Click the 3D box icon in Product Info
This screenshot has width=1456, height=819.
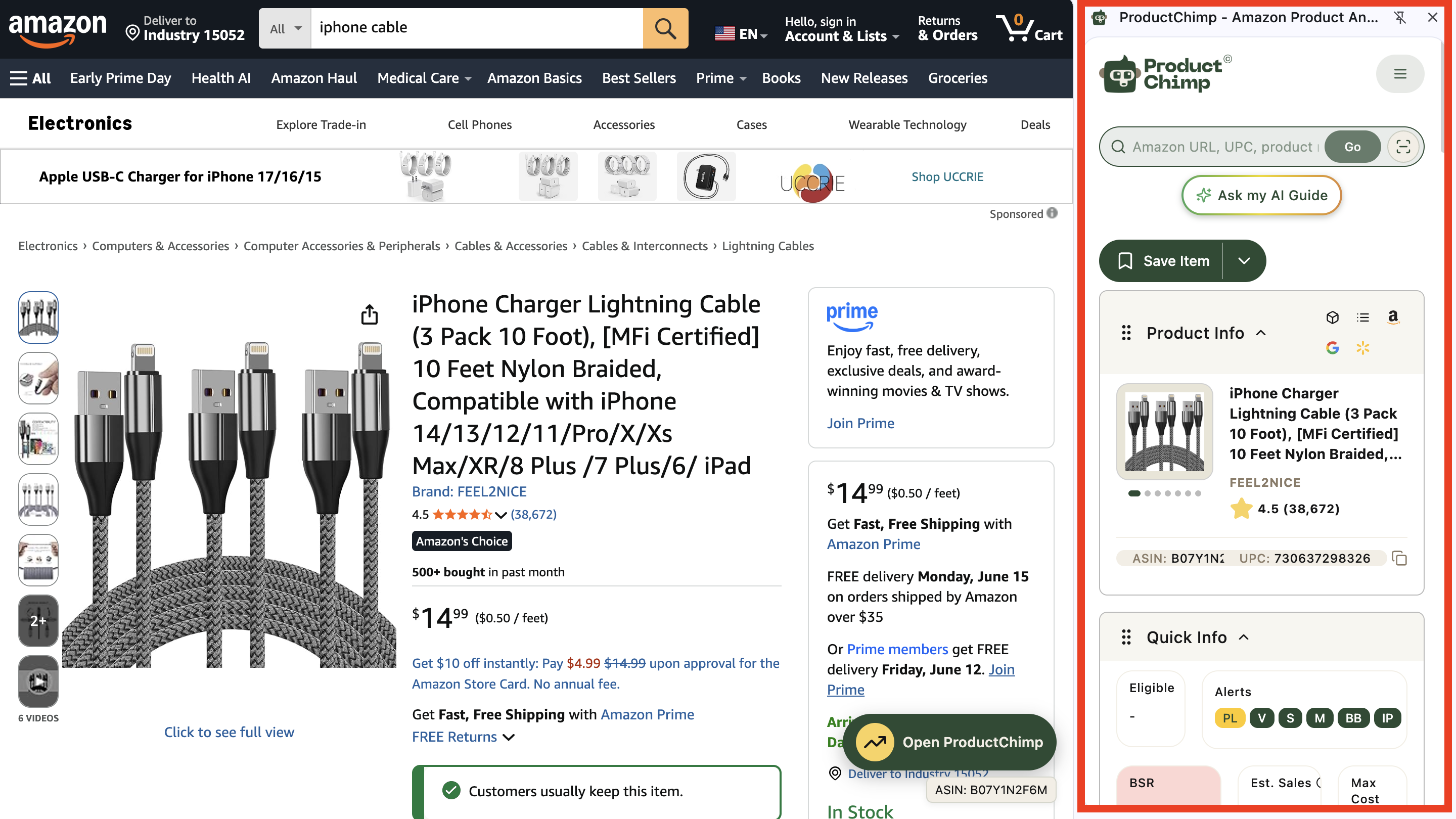(1332, 317)
